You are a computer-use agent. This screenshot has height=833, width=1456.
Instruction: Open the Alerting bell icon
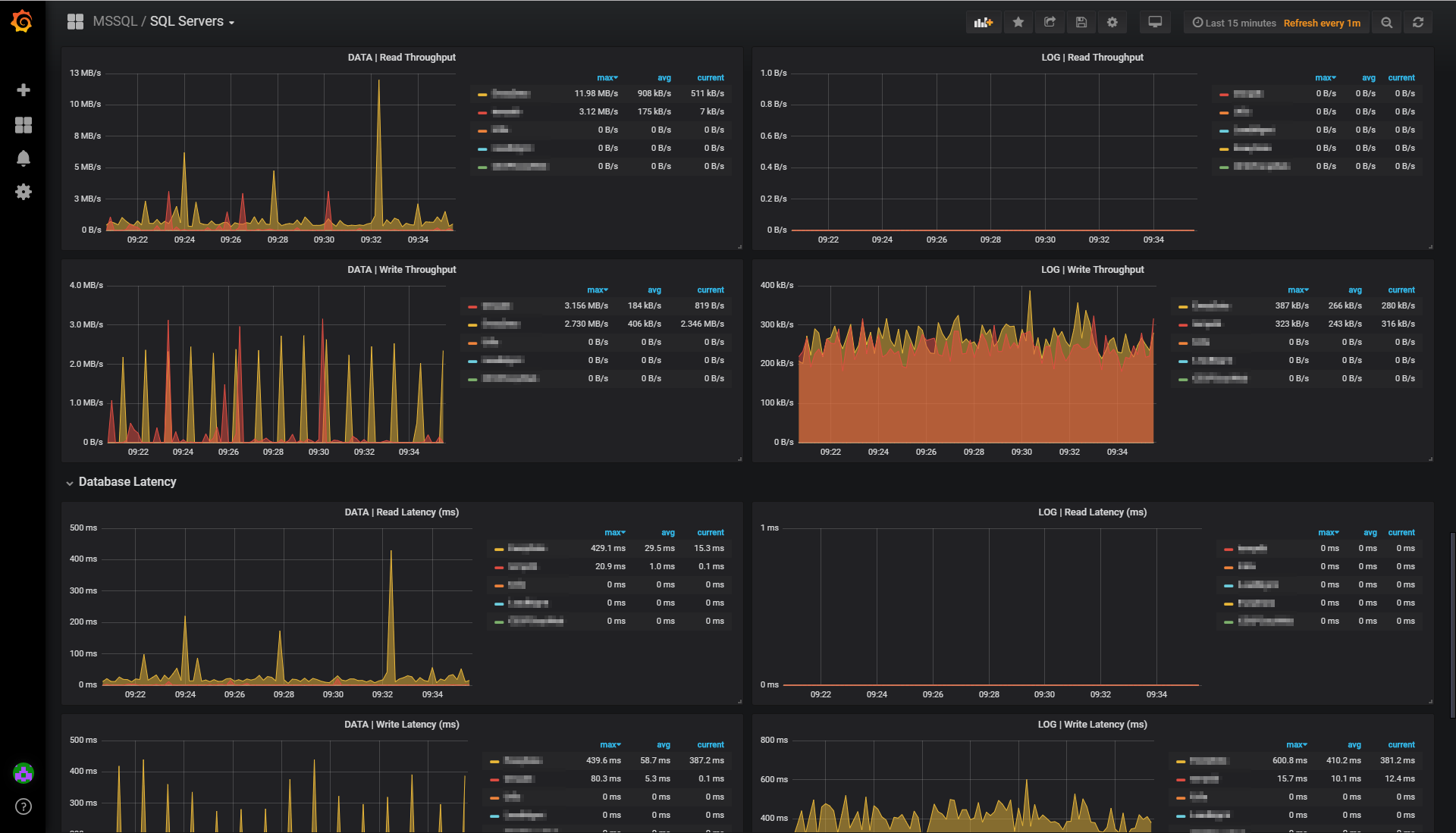pyautogui.click(x=24, y=158)
